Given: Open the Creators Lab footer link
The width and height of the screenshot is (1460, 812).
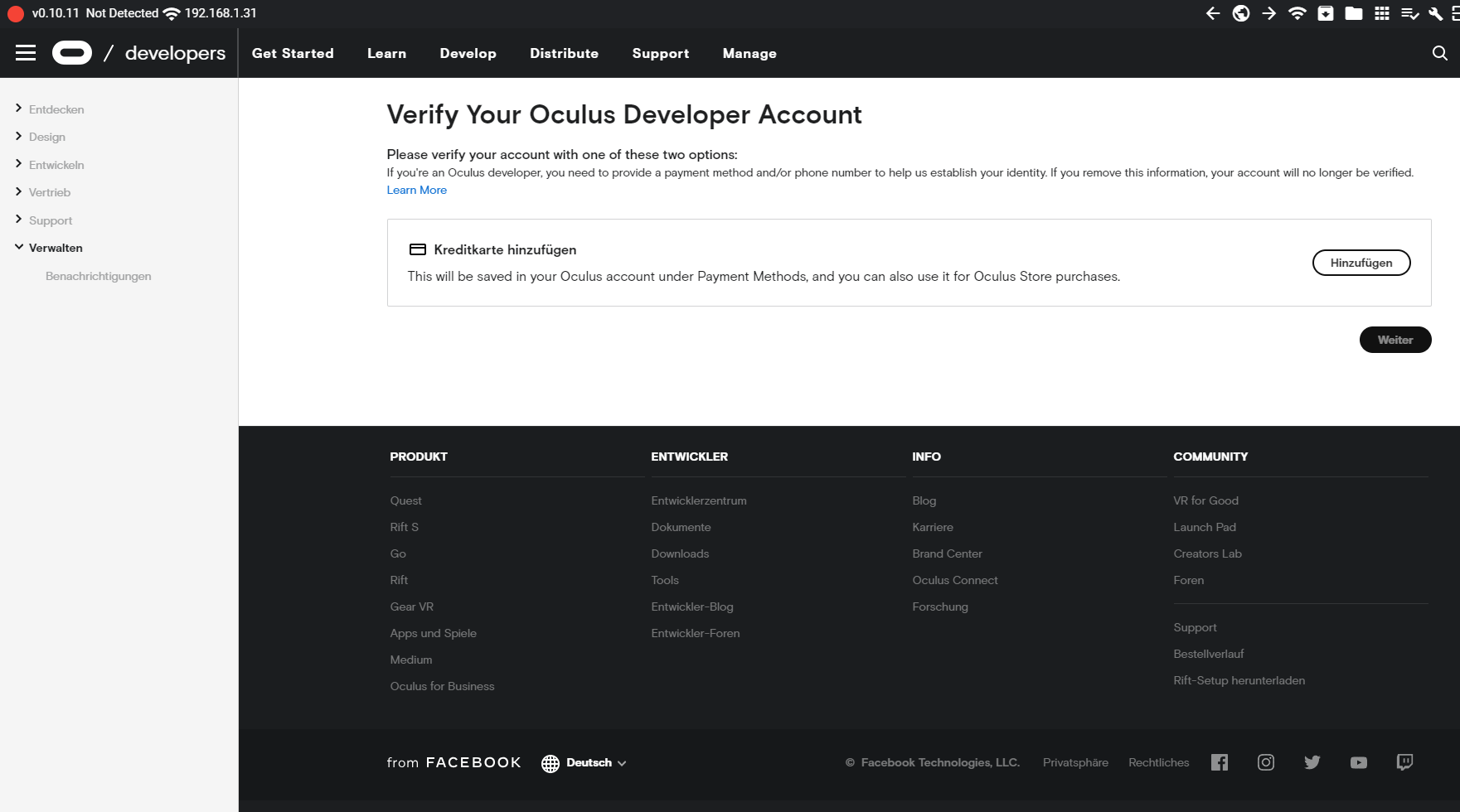Looking at the screenshot, I should click(x=1208, y=553).
